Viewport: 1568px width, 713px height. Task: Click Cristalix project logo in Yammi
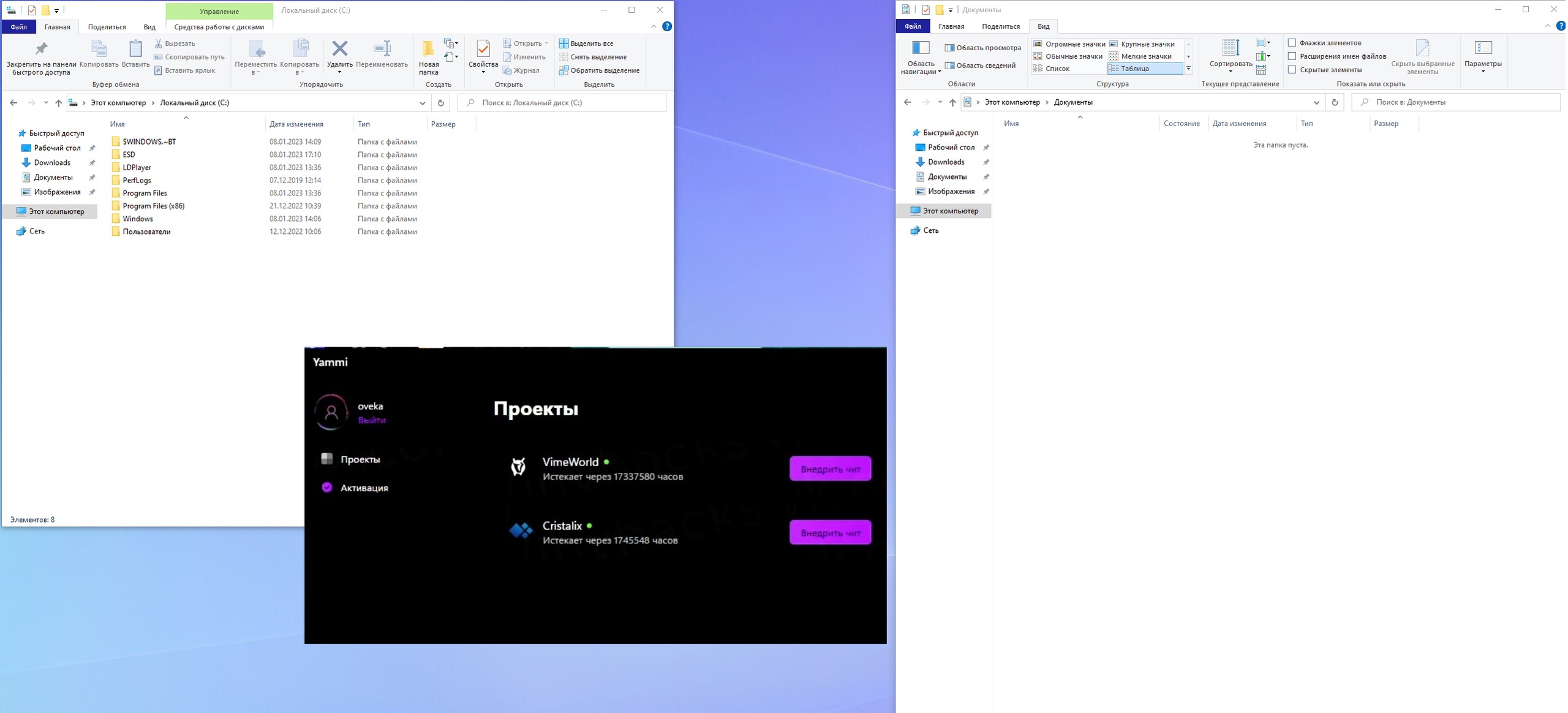(x=521, y=530)
